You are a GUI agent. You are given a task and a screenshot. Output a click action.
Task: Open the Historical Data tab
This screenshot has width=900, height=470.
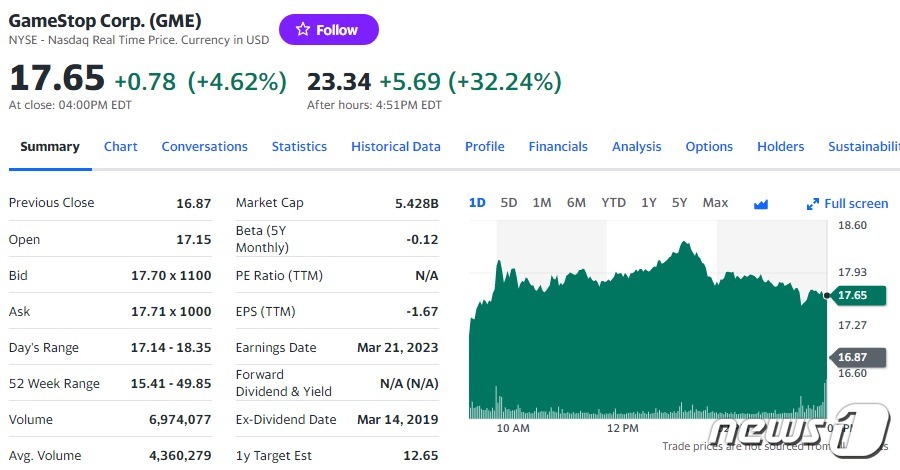396,146
